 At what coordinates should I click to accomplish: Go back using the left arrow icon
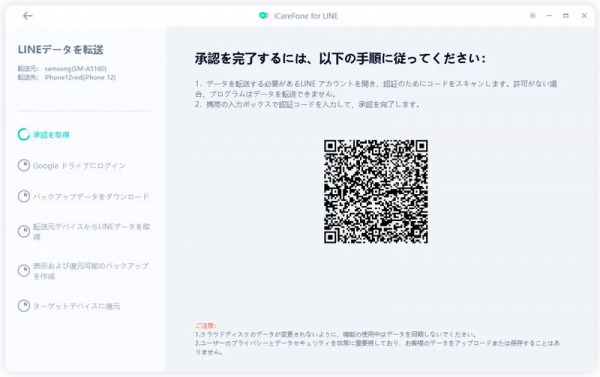point(28,16)
